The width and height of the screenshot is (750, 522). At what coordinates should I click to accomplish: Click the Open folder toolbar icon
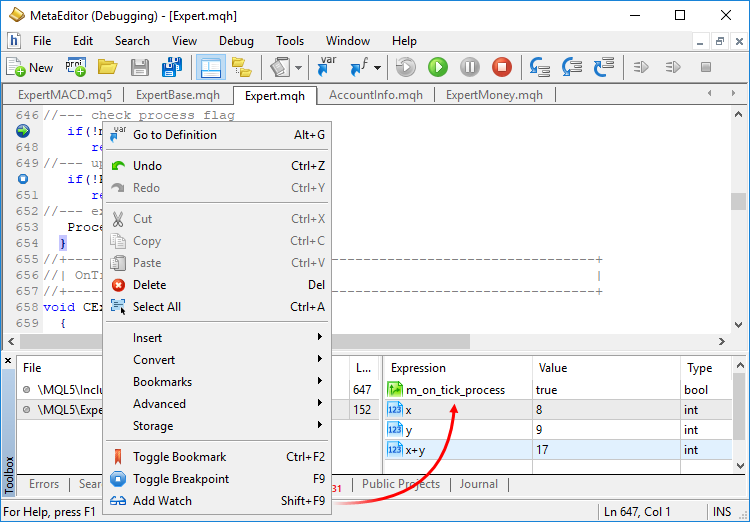[108, 67]
